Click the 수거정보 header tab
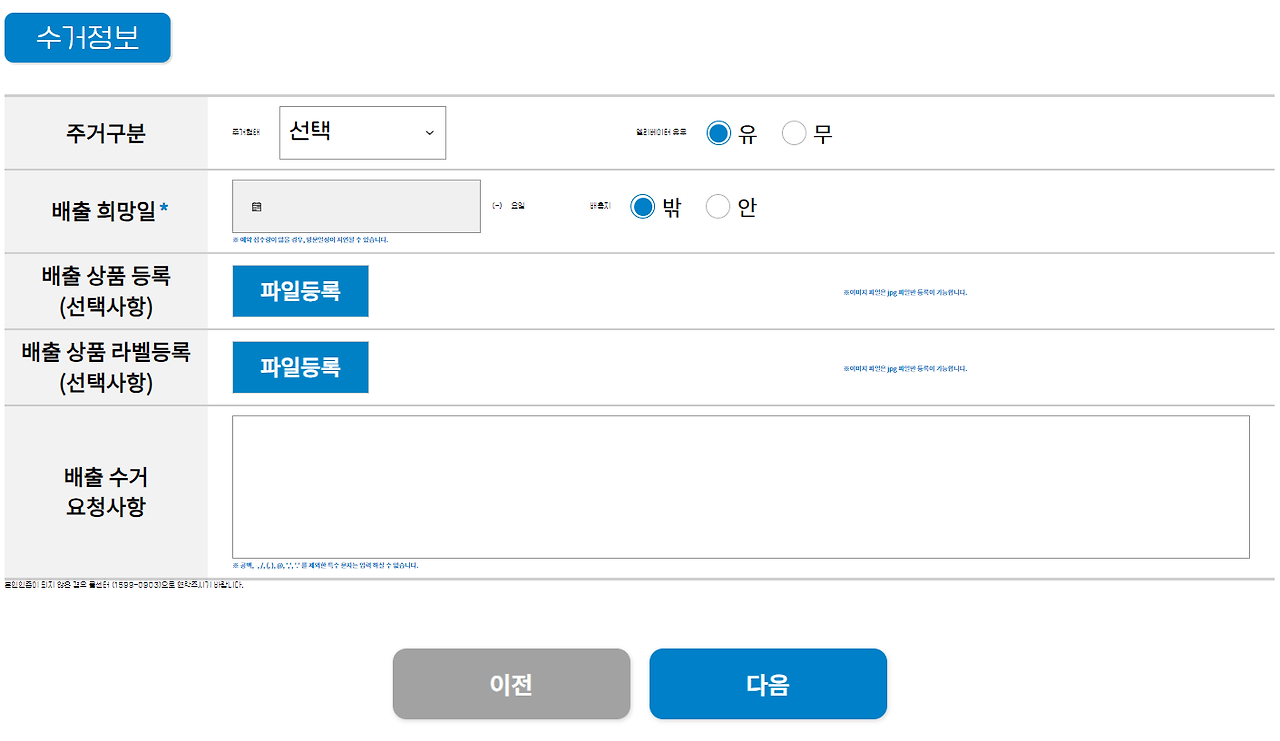This screenshot has height=741, width=1280. click(88, 38)
